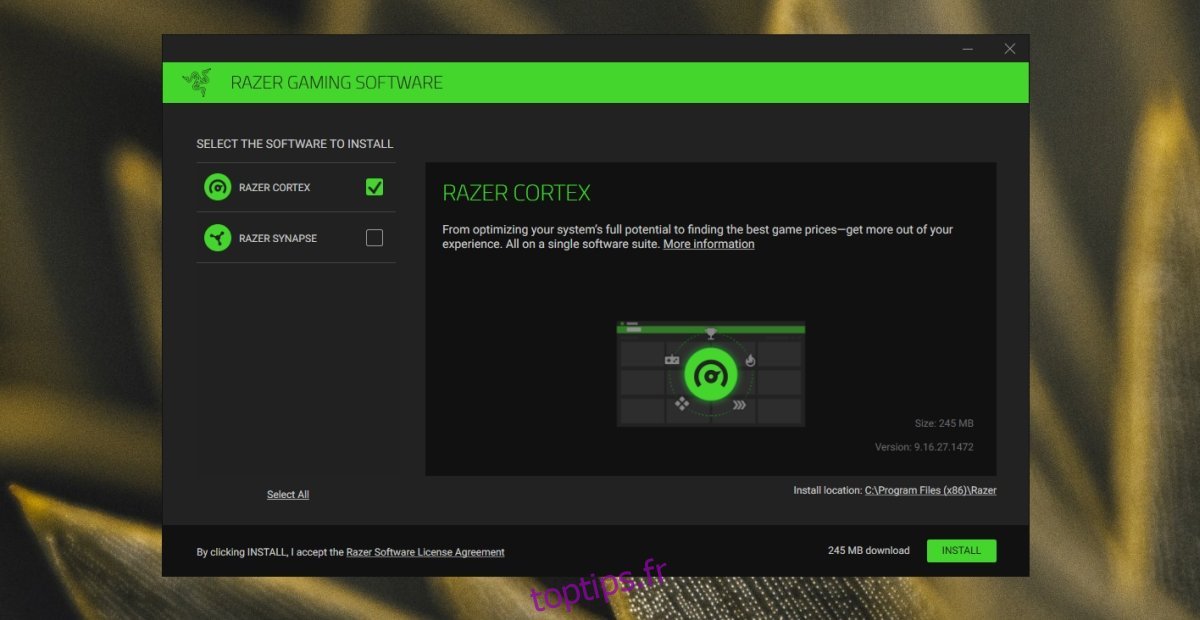Select the Razer Synapse list entry label
1200x620 pixels.
278,238
